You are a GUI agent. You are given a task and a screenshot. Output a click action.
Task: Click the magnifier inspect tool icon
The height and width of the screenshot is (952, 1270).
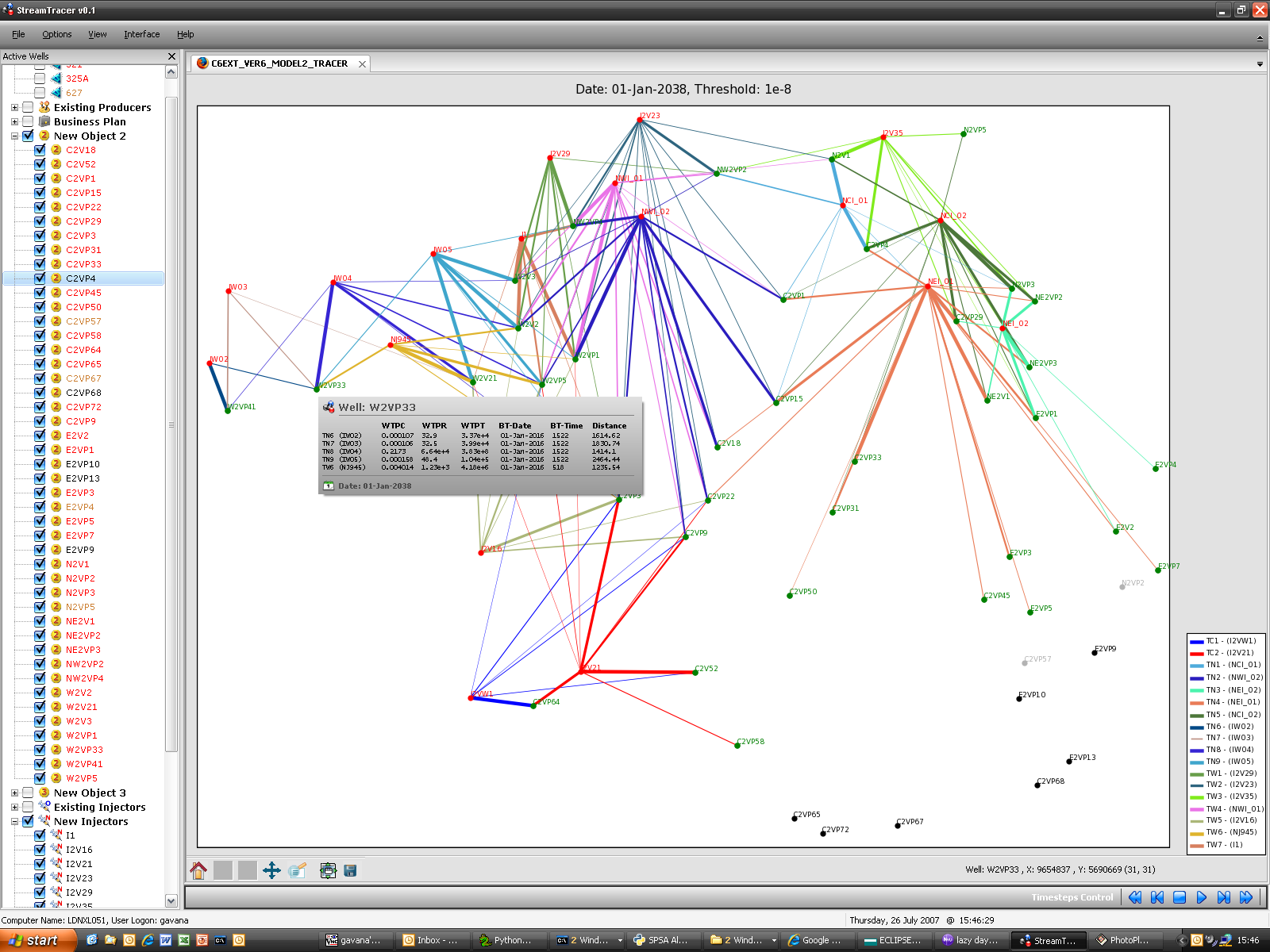click(298, 871)
